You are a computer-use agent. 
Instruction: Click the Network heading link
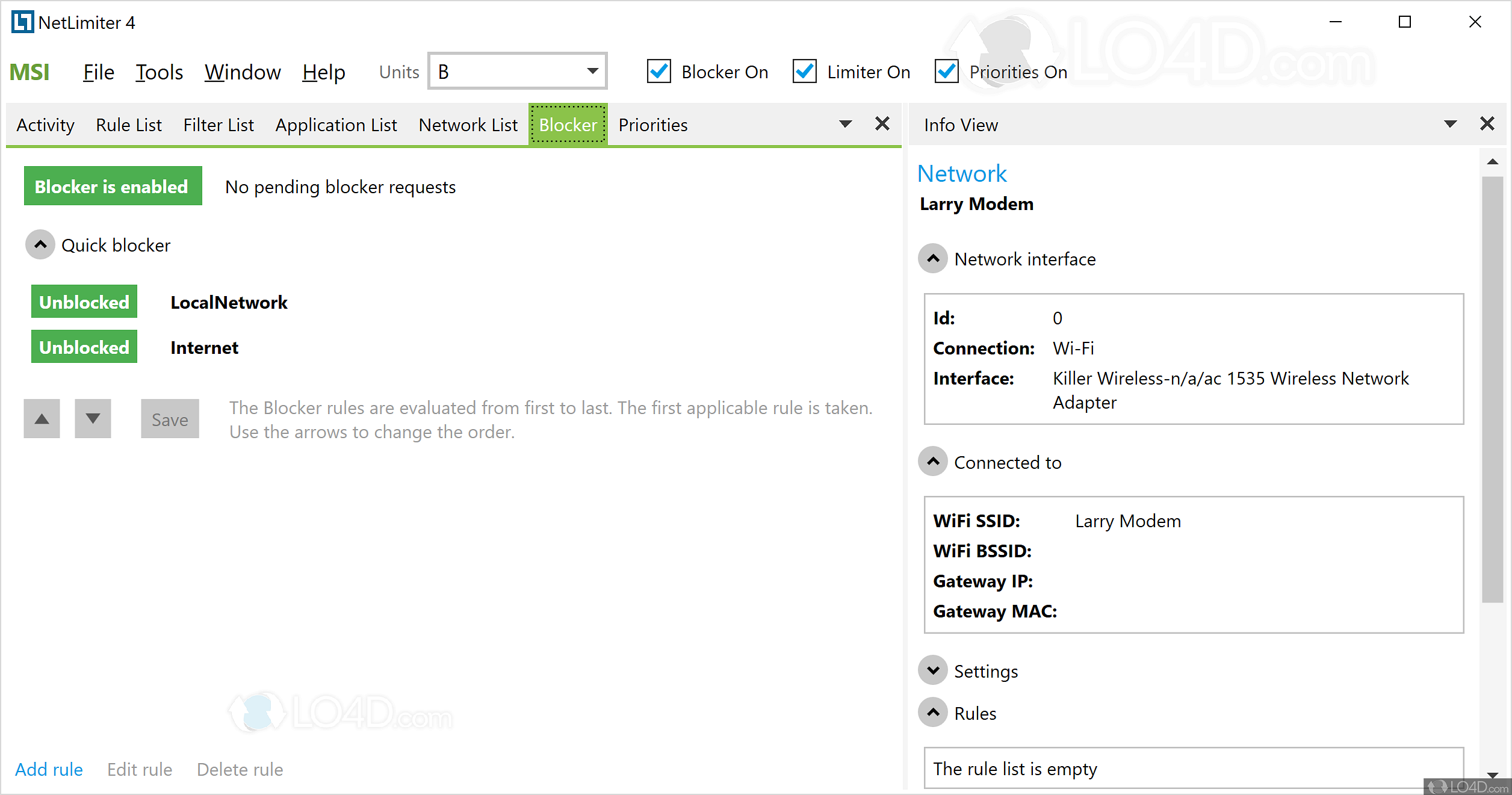[x=962, y=173]
